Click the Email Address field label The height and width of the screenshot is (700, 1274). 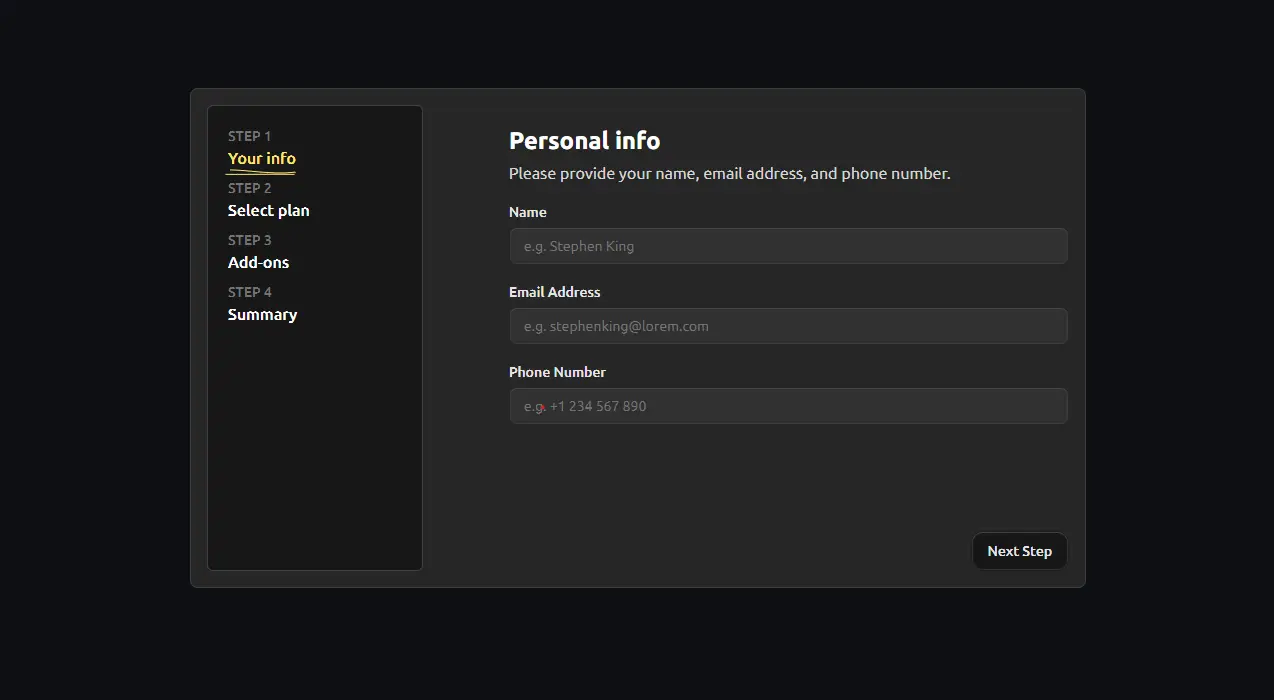point(555,292)
